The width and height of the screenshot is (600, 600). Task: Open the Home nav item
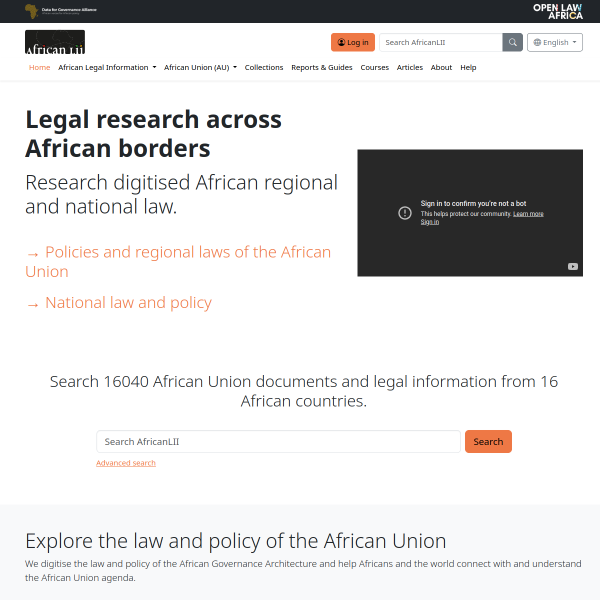pos(40,68)
